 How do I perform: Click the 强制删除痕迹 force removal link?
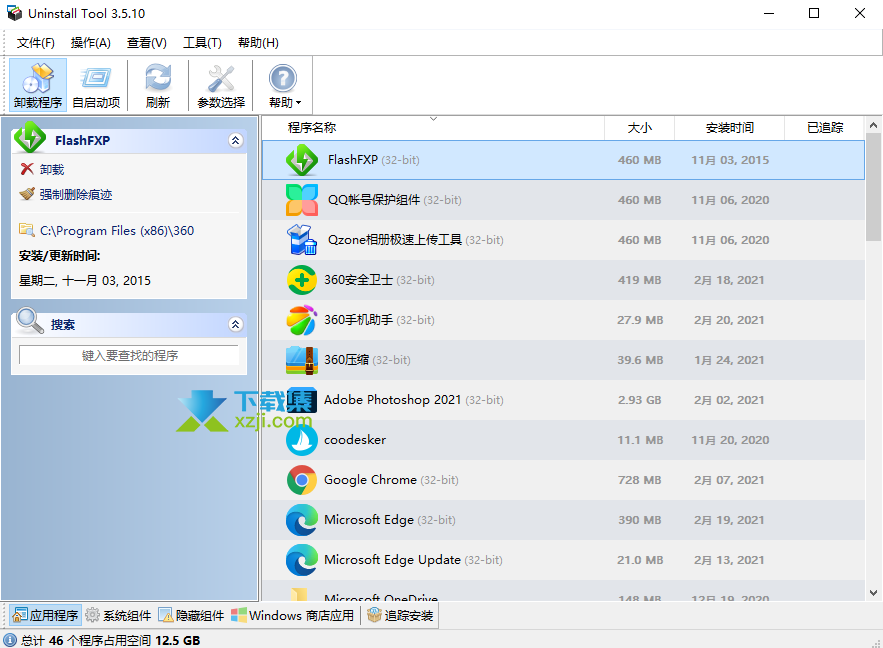76,195
